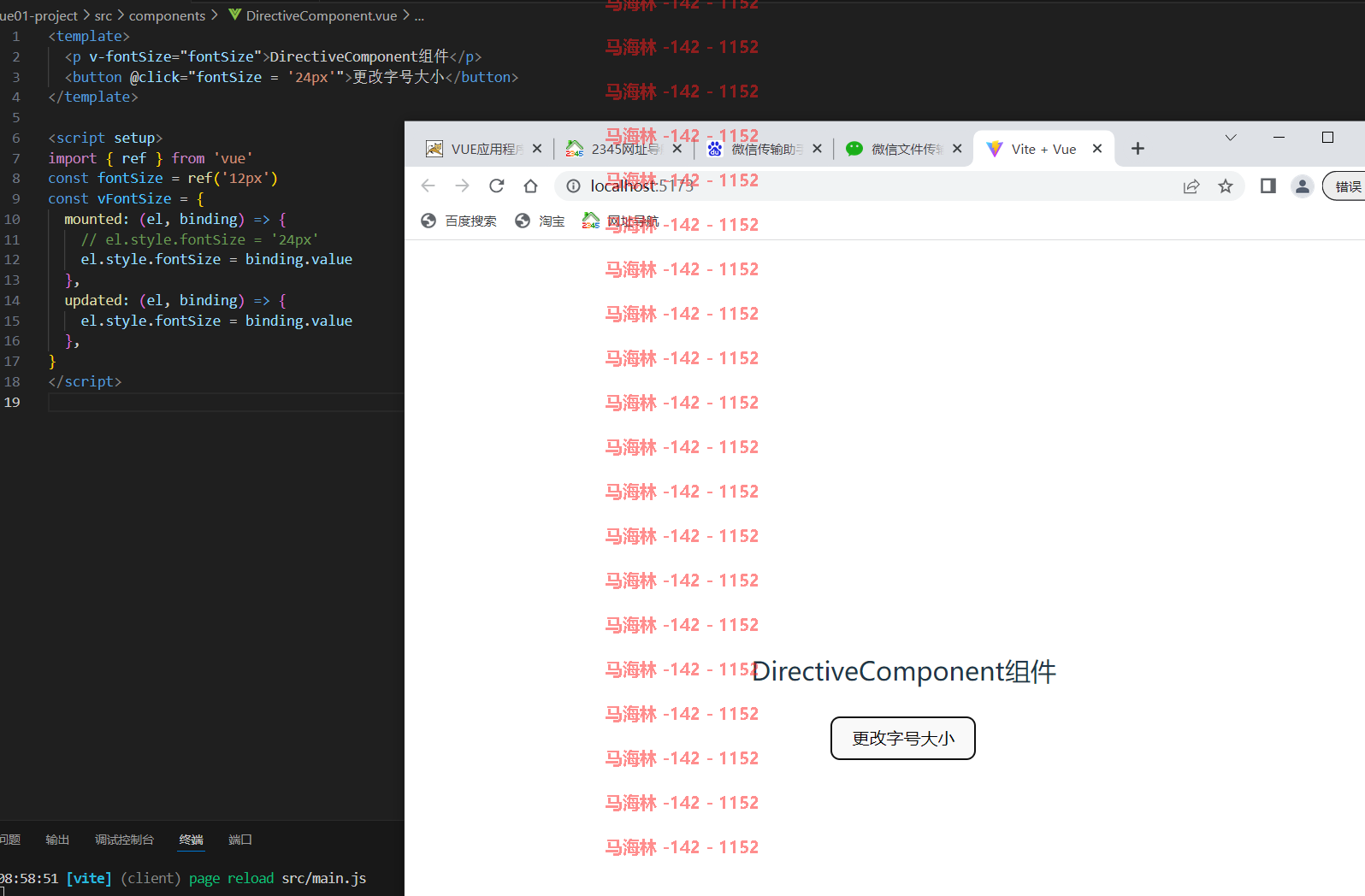Click the Vue file icon in breadcrumb
This screenshot has width=1365, height=896.
pyautogui.click(x=234, y=15)
